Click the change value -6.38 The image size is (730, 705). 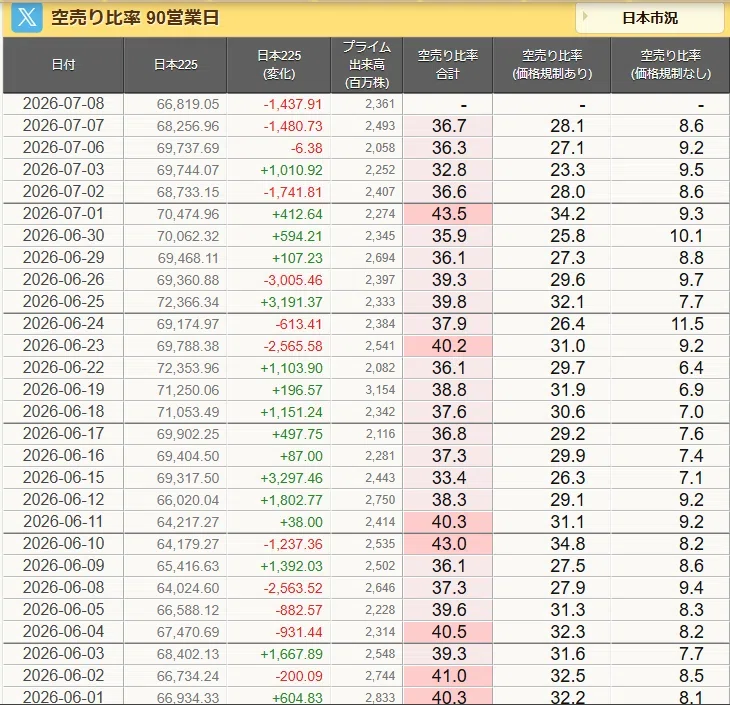[x=307, y=149]
